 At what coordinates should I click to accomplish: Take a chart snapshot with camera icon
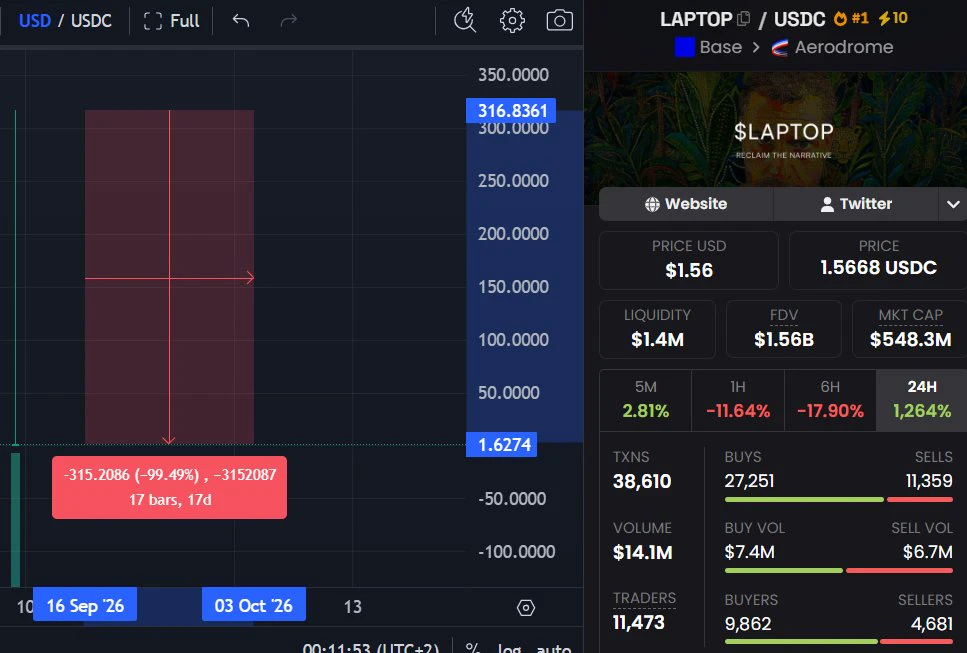559,20
